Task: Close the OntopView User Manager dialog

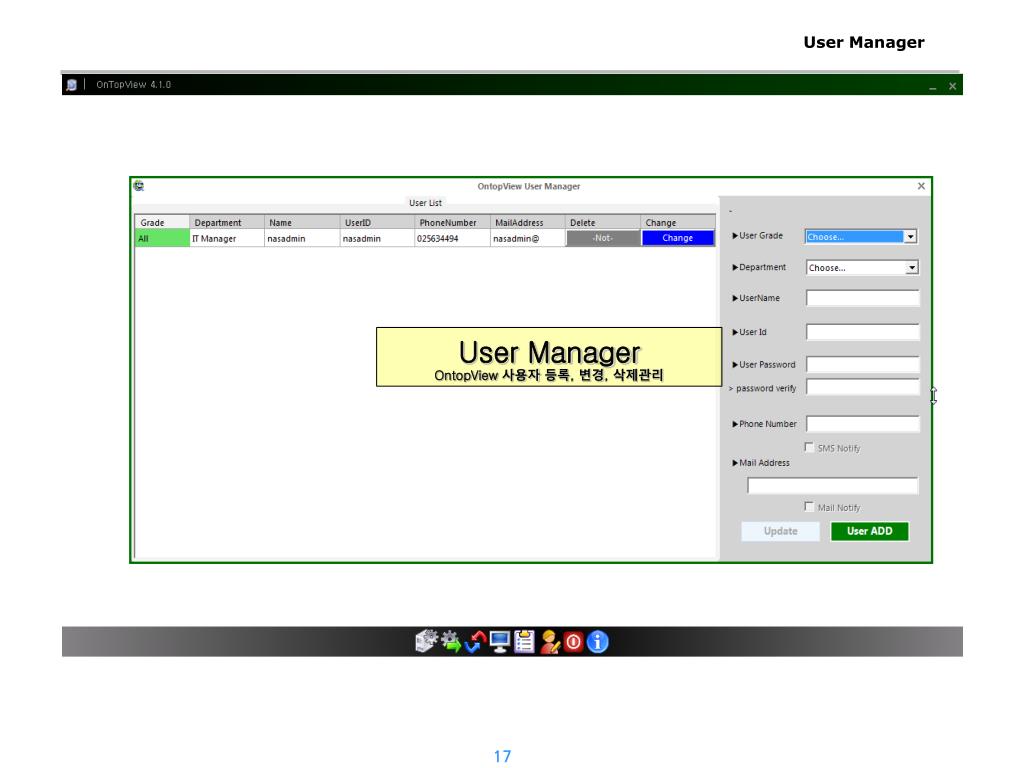Action: point(921,186)
